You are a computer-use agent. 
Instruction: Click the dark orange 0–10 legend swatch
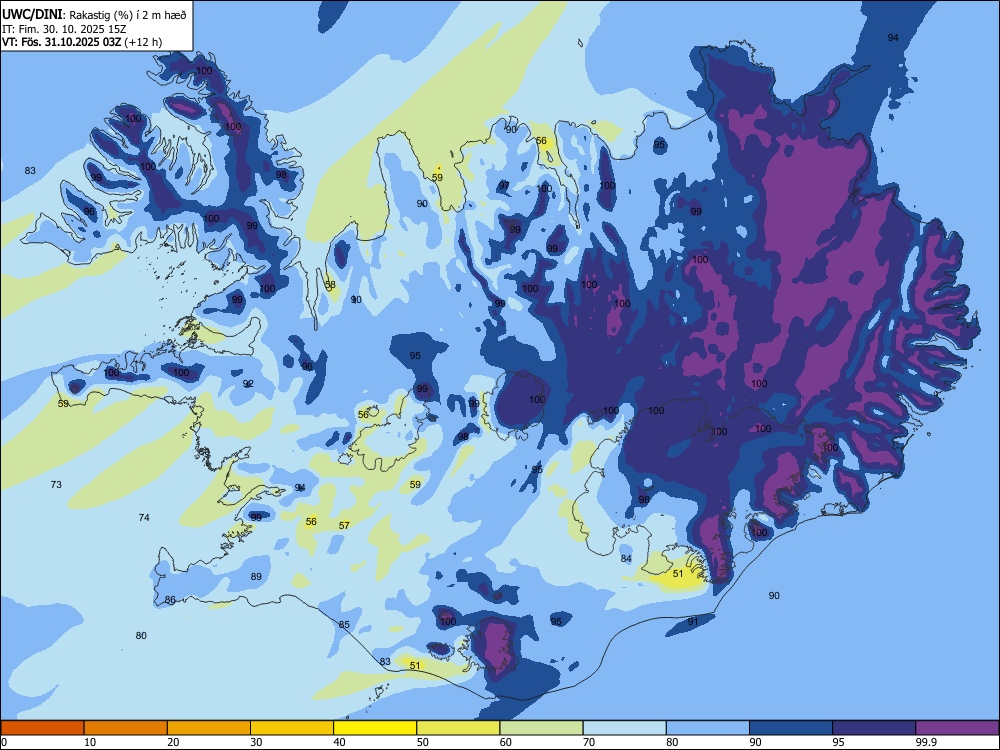[42, 728]
